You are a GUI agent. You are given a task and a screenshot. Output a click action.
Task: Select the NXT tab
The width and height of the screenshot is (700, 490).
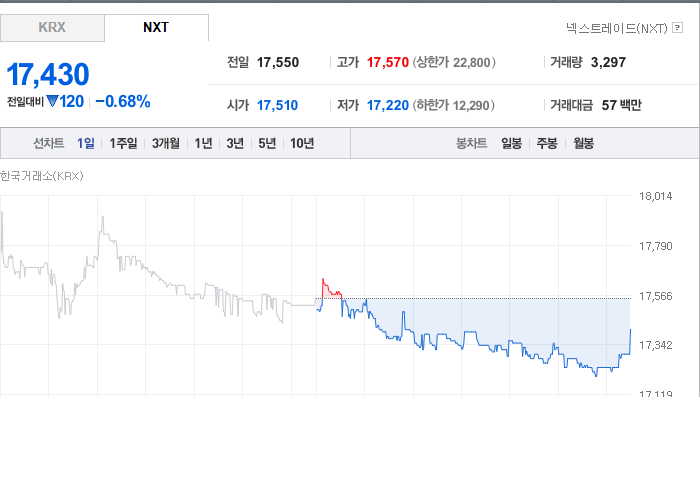[156, 28]
